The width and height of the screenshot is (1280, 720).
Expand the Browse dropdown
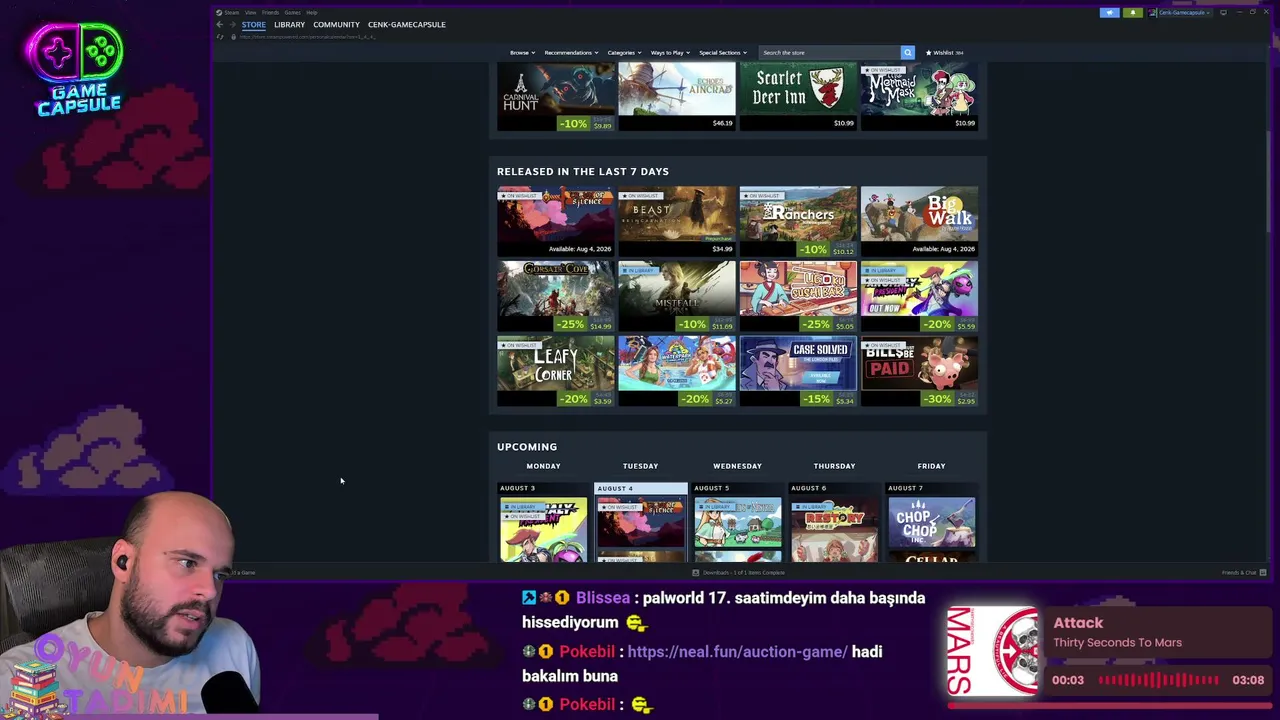522,52
